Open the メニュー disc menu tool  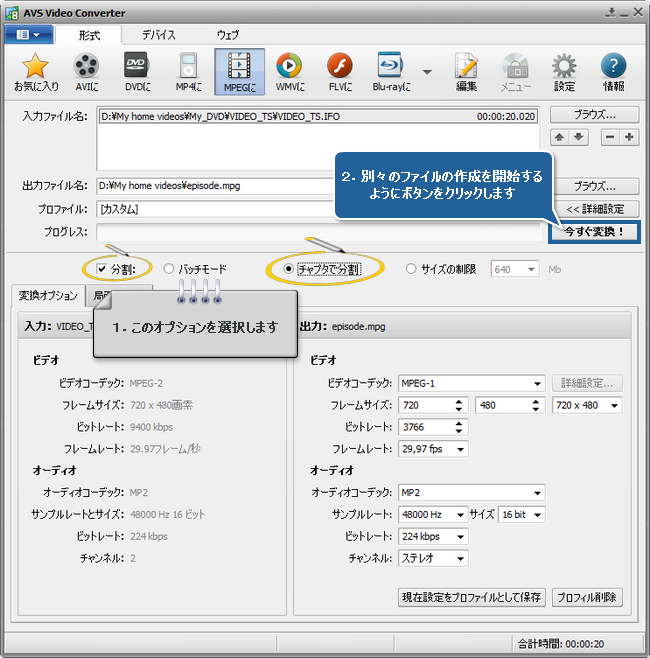tap(516, 72)
